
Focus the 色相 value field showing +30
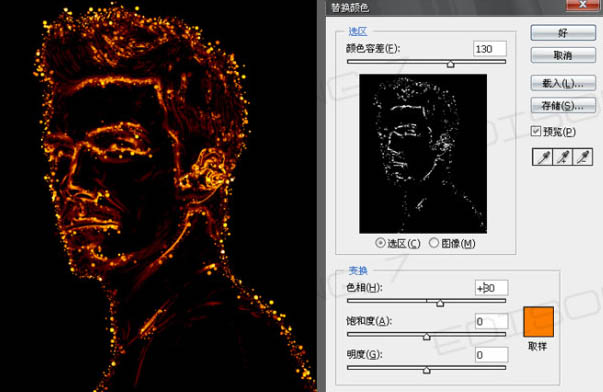pos(491,288)
